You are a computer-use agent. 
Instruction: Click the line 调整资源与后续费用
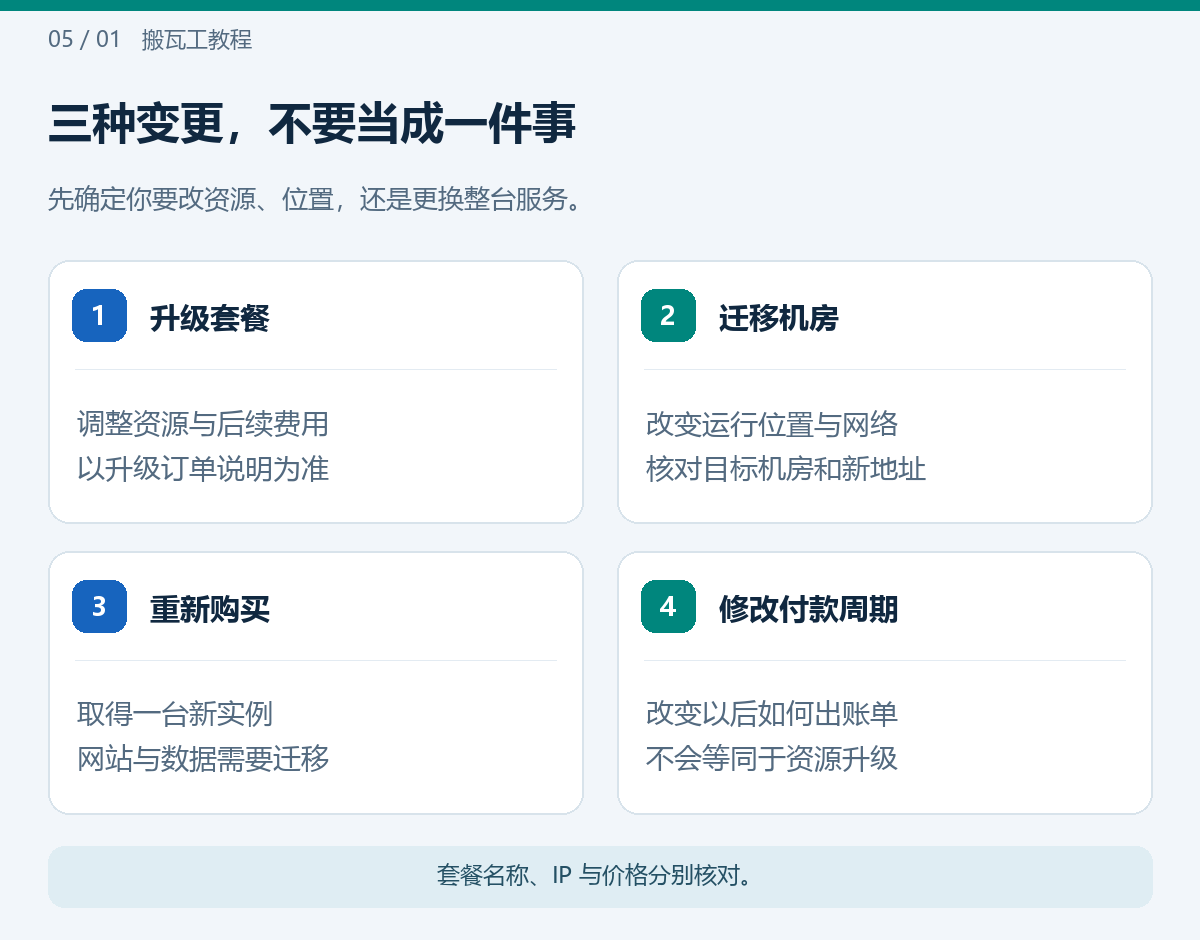[x=203, y=424]
